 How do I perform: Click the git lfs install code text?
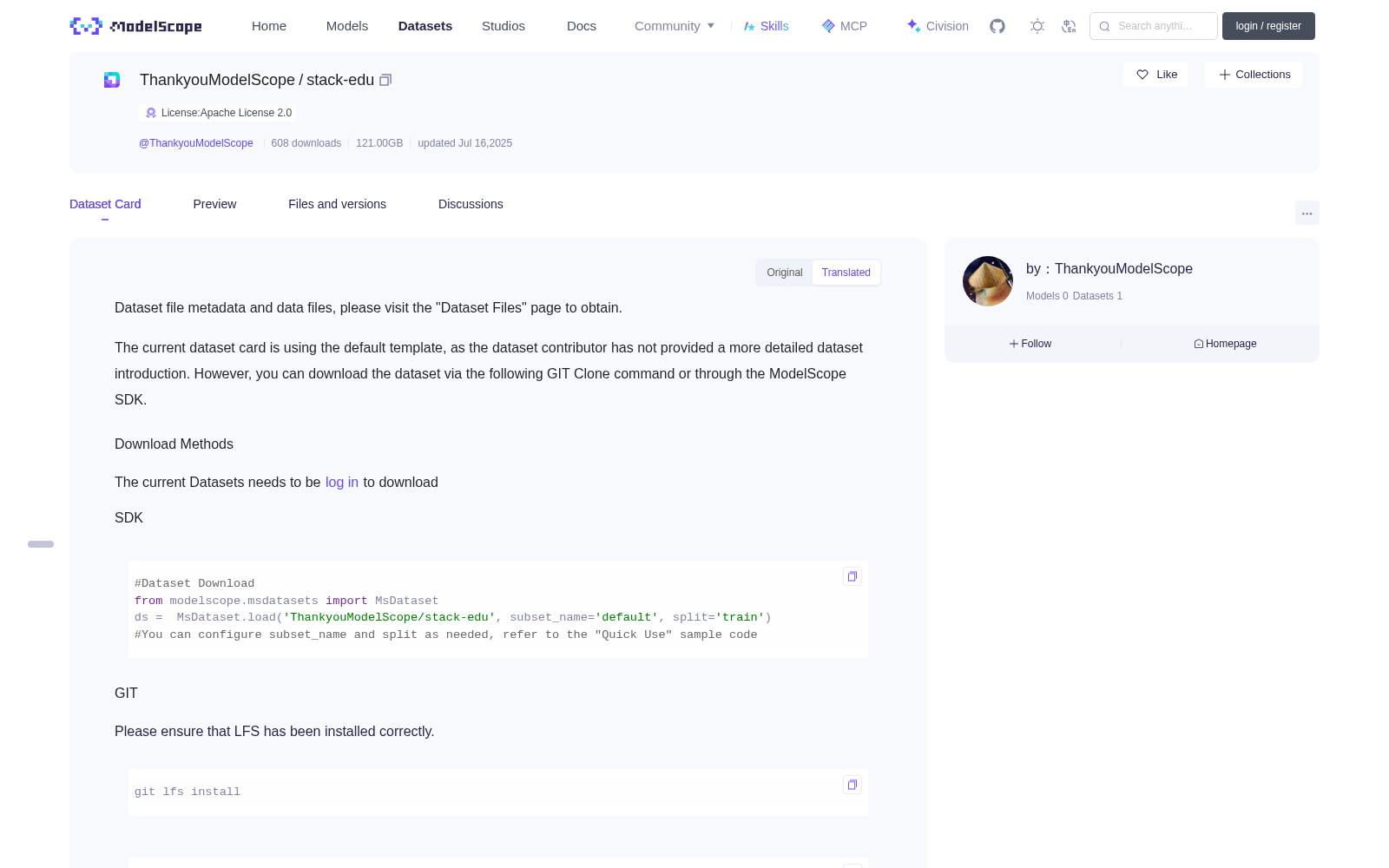(x=188, y=792)
